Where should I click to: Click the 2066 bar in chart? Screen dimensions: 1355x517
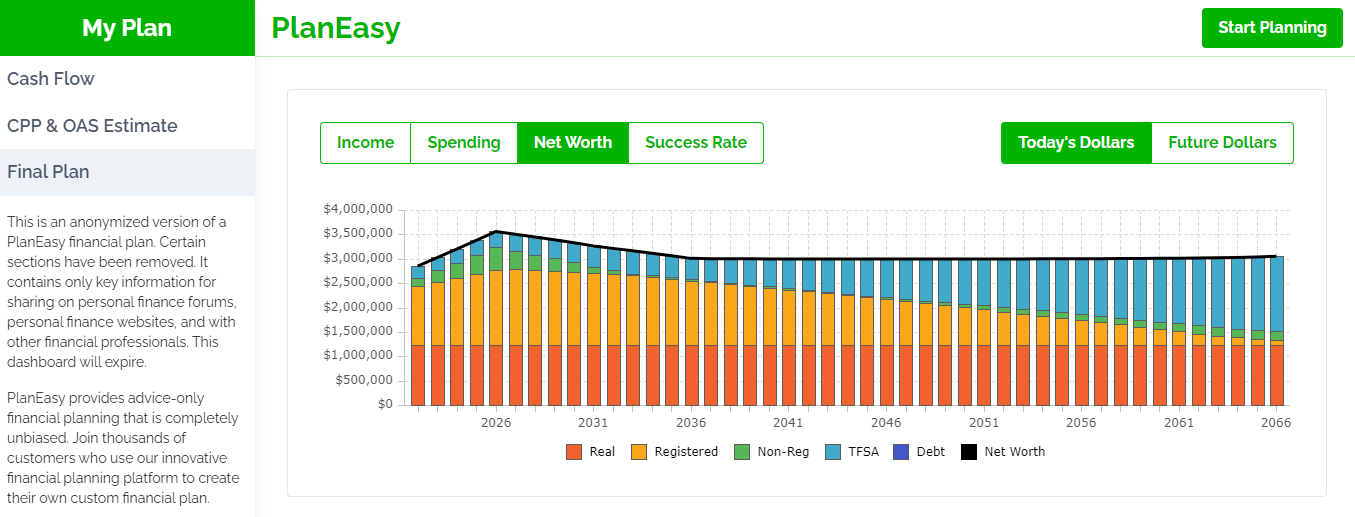point(1277,331)
